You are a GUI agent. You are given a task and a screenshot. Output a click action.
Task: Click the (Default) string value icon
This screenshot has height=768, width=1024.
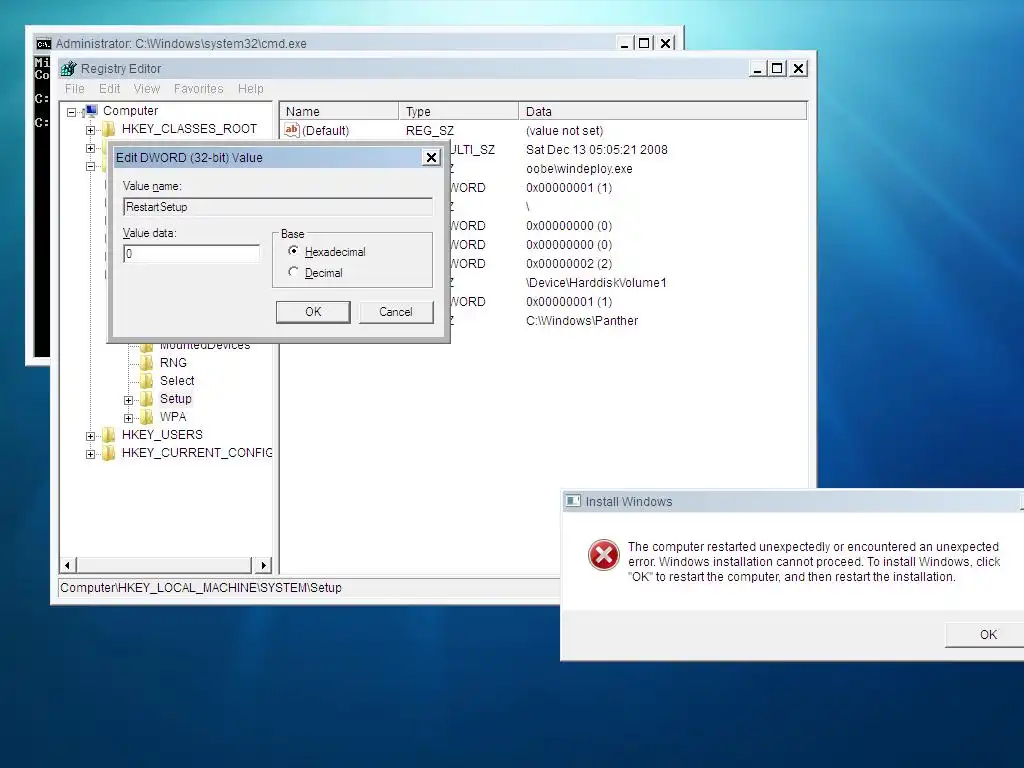coord(291,130)
